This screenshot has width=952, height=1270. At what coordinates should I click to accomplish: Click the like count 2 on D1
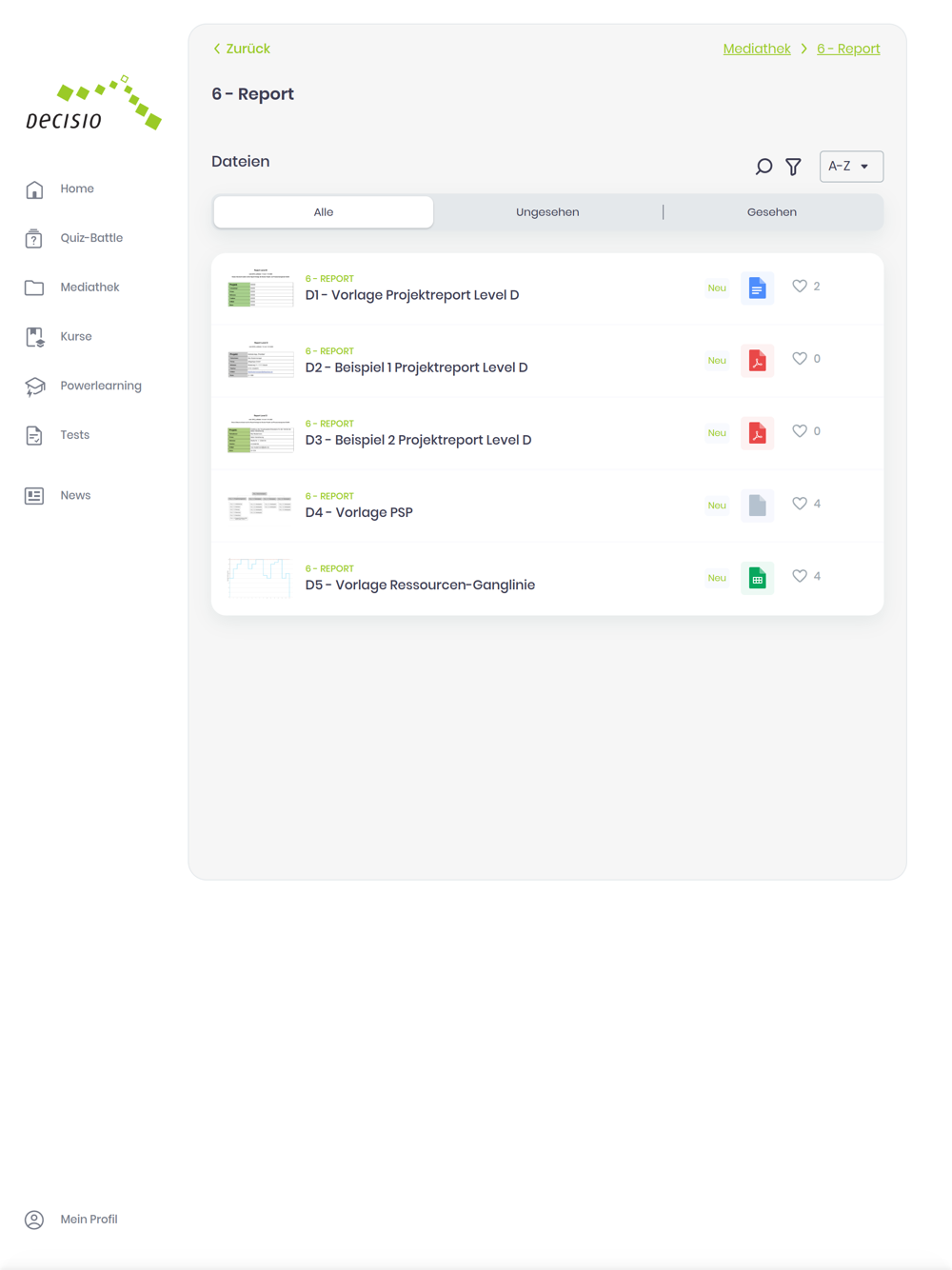tap(817, 287)
